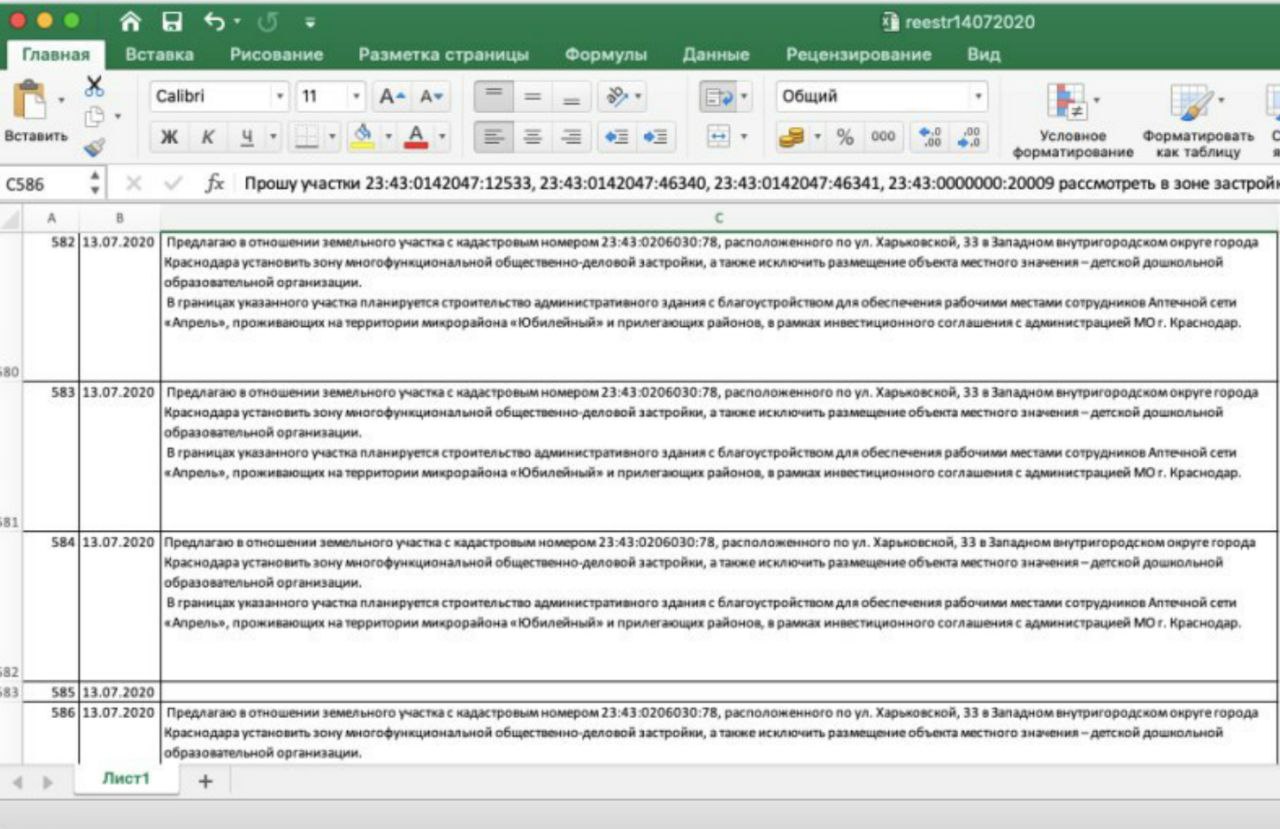This screenshot has width=1280, height=829.
Task: Select the Лист1 sheet tab
Action: pyautogui.click(x=126, y=778)
